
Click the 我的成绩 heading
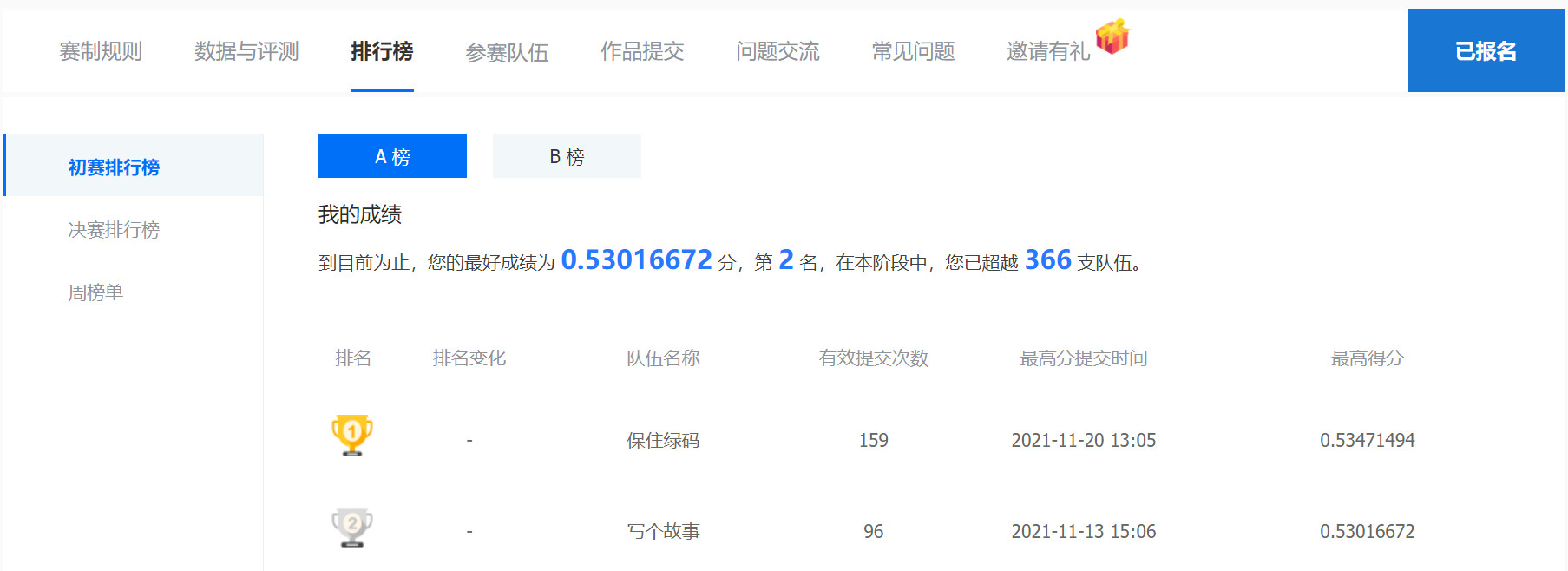(x=360, y=214)
